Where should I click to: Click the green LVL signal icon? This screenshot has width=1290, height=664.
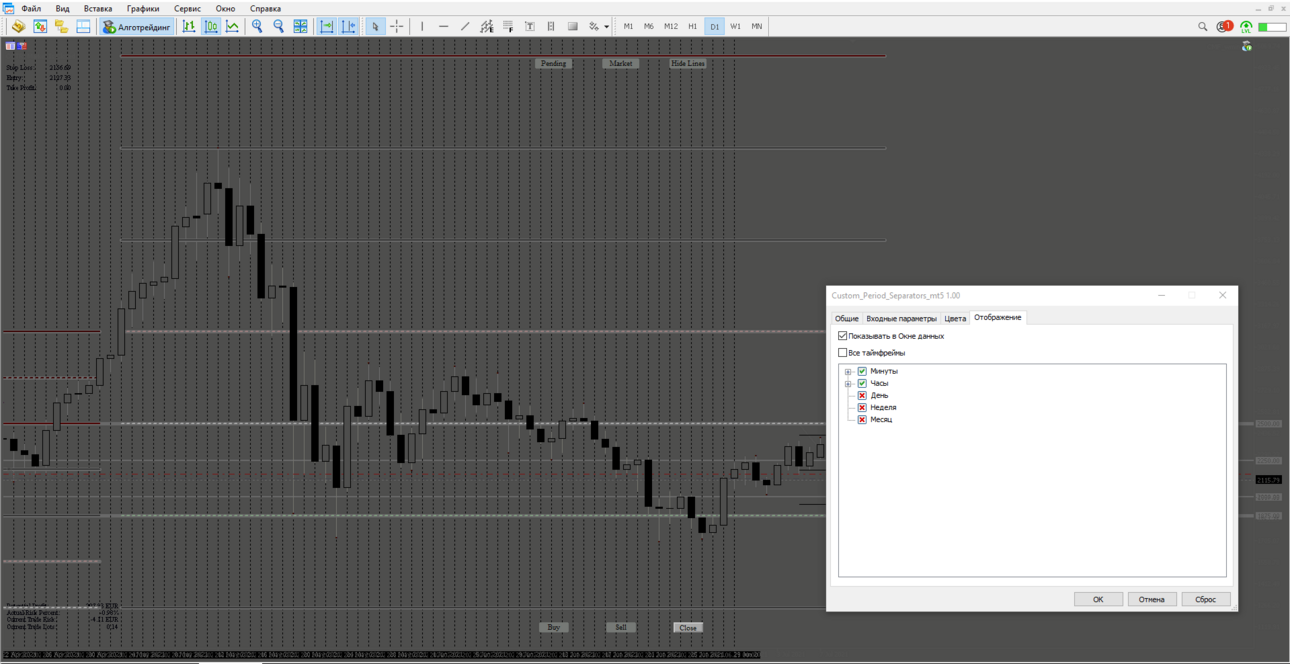click(1246, 27)
